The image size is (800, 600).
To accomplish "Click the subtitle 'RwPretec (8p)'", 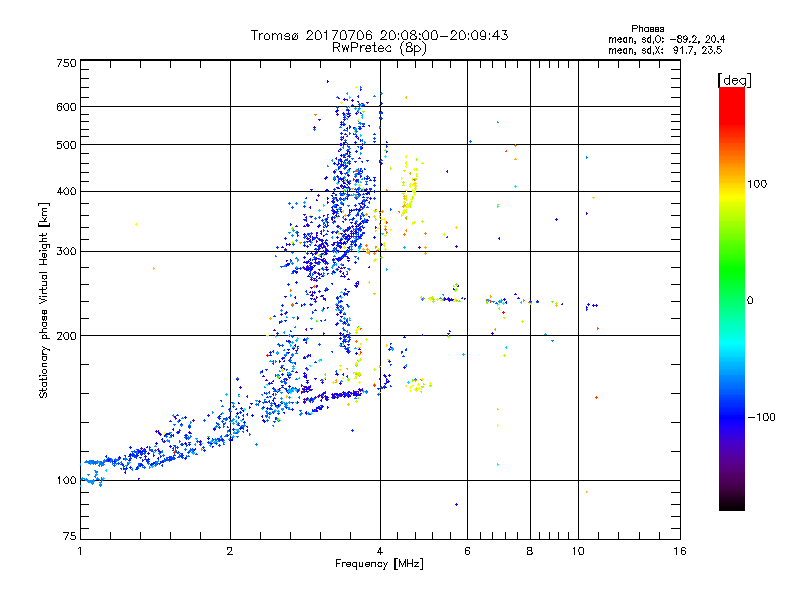I will tap(379, 48).
